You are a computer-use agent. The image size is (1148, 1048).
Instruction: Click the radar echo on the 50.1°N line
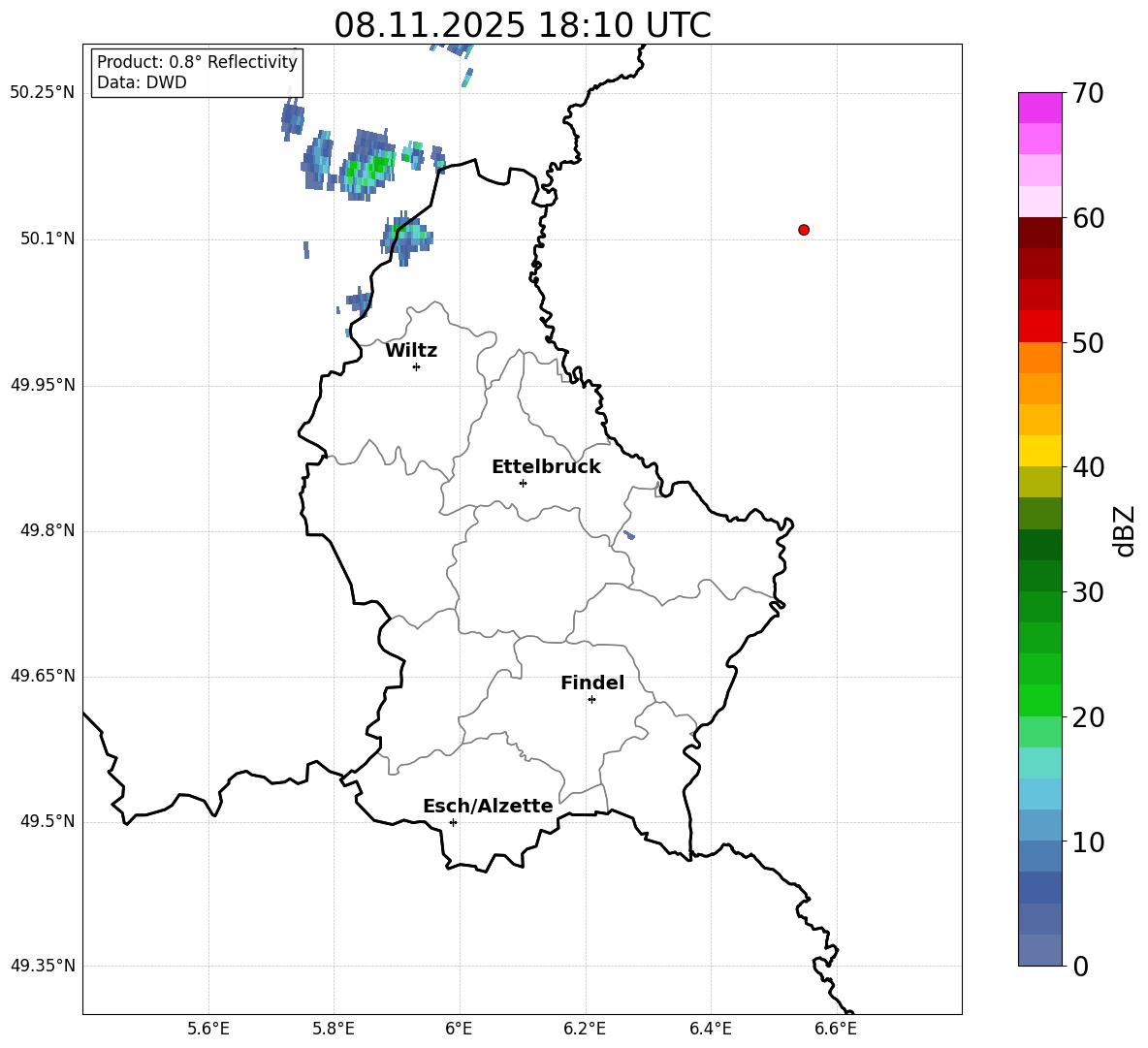[406, 238]
